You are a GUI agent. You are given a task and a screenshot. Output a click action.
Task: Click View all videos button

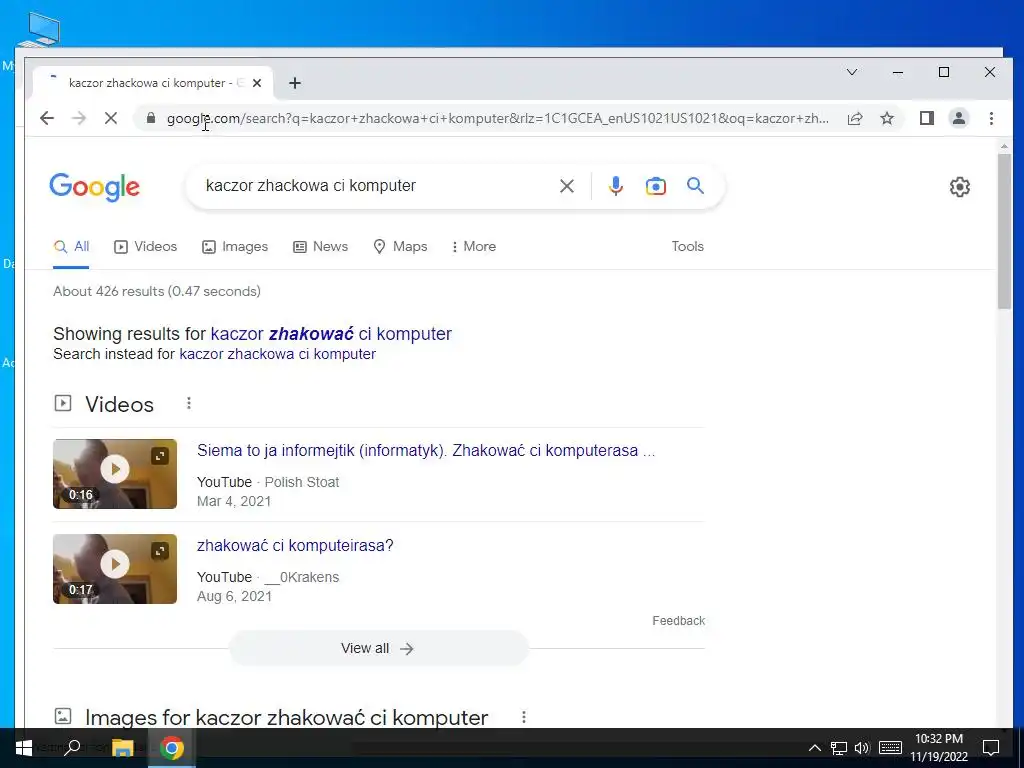378,648
